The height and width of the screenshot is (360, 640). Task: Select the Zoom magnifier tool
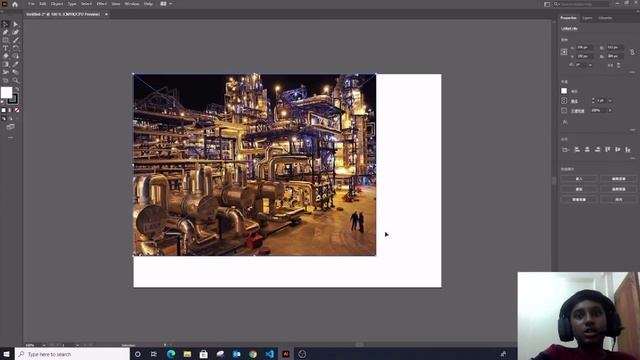coord(16,80)
